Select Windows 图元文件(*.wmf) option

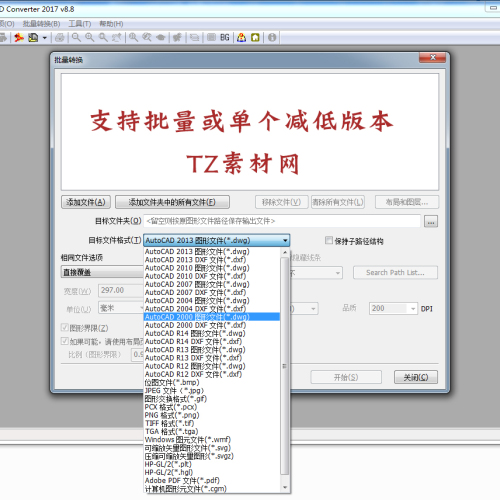tap(212, 440)
